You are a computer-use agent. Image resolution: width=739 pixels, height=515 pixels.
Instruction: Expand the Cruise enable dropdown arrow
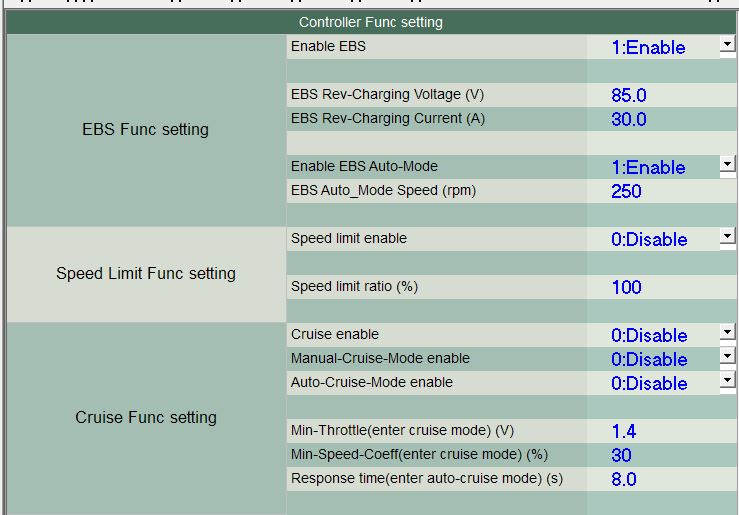pyautogui.click(x=727, y=333)
